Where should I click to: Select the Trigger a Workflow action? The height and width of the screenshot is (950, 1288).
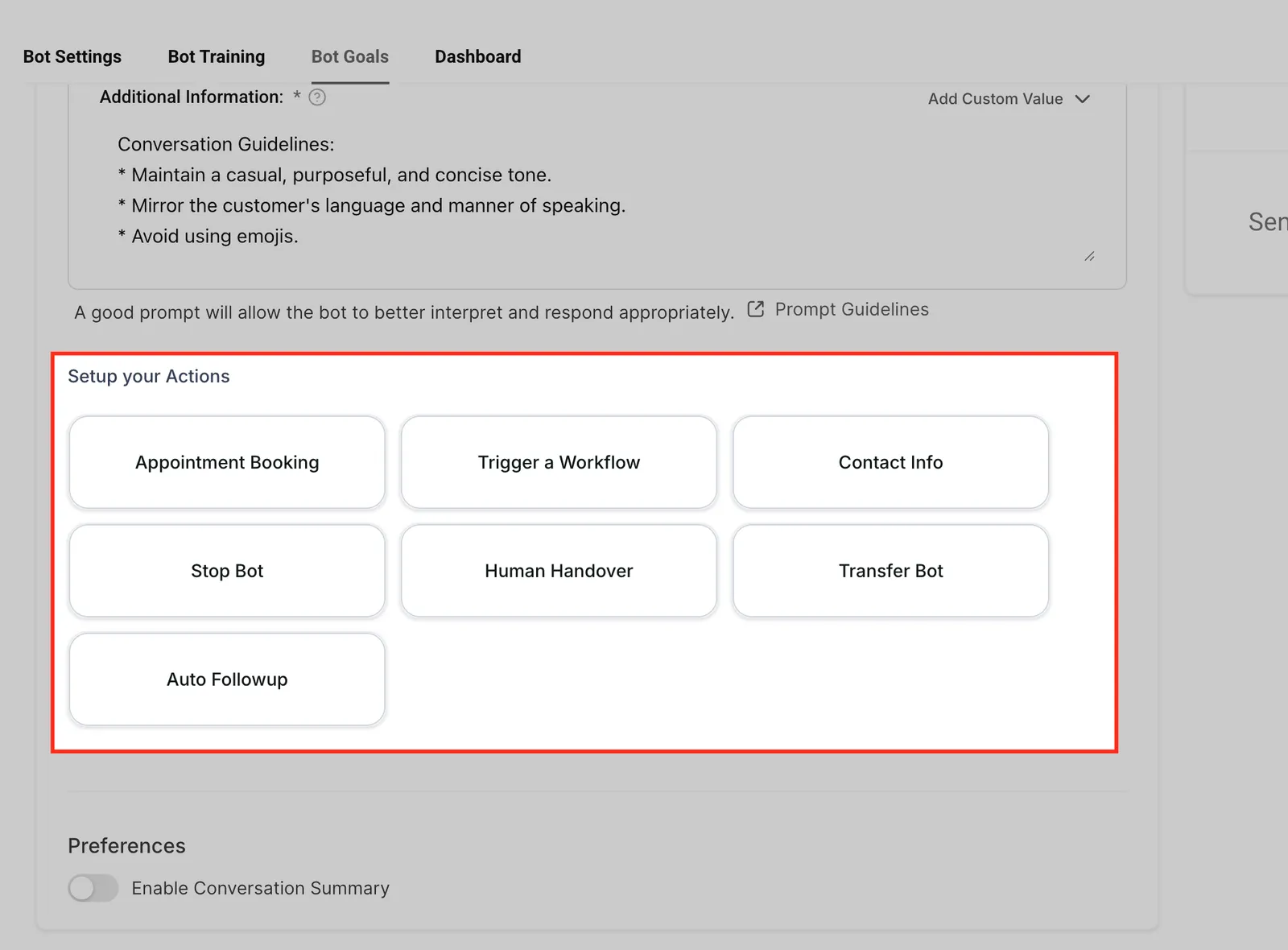click(x=559, y=462)
